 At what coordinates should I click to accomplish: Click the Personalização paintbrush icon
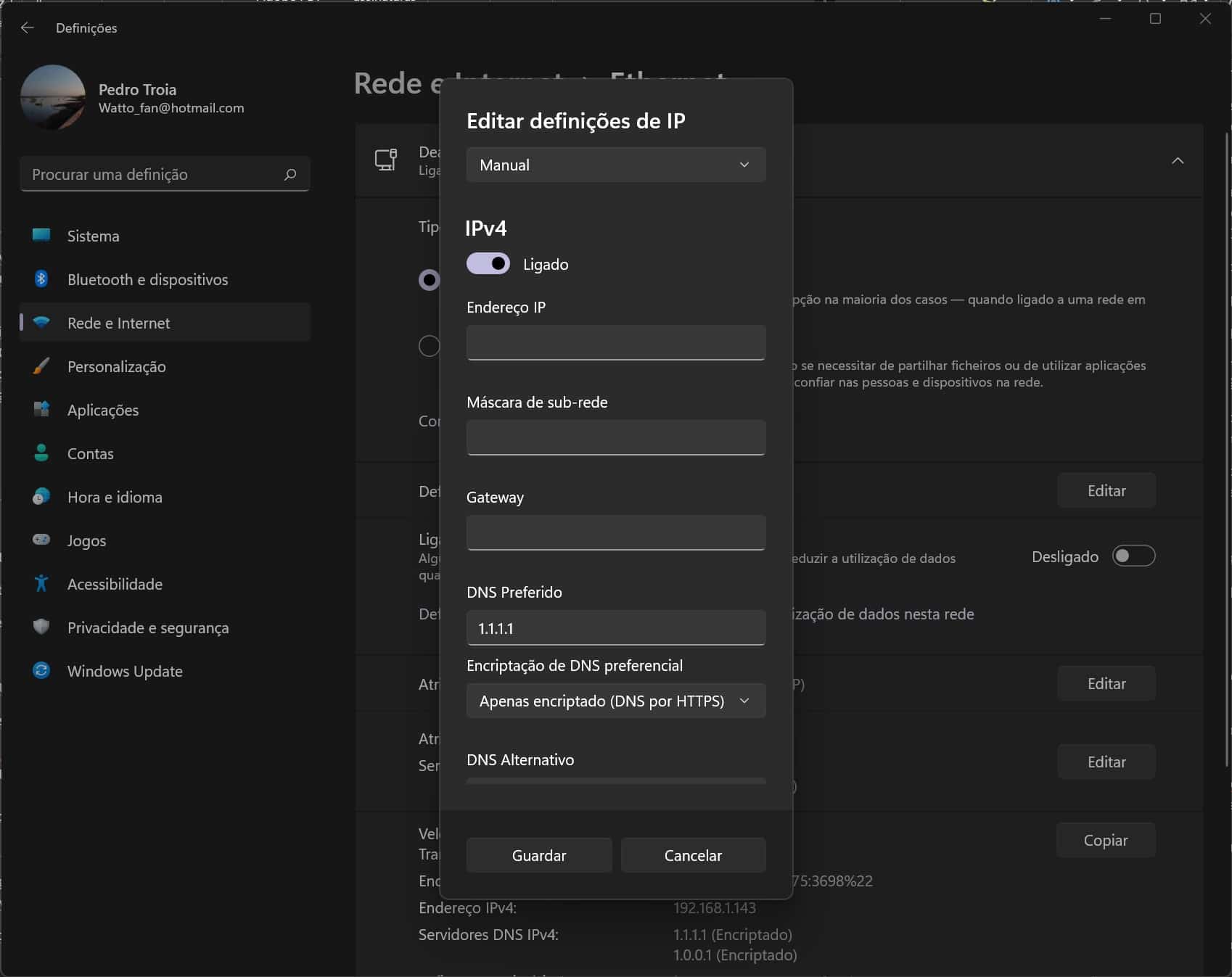[41, 366]
